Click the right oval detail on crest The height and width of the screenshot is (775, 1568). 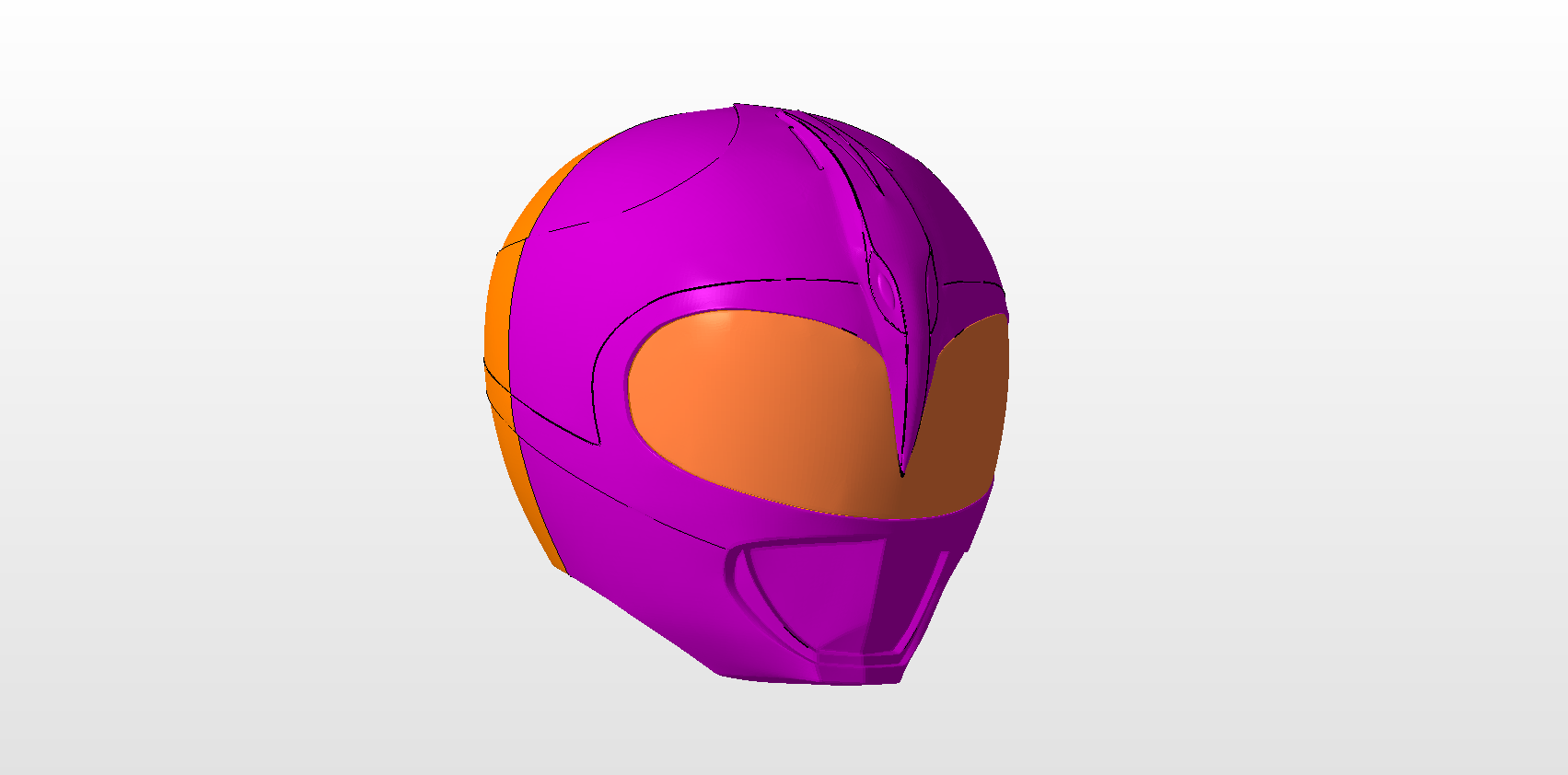(931, 274)
